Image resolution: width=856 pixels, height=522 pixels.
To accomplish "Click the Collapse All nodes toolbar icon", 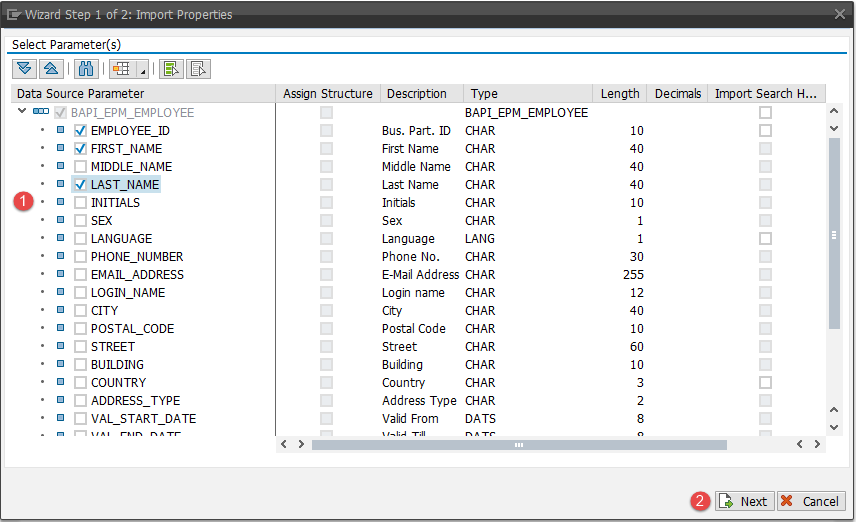I will pos(49,69).
